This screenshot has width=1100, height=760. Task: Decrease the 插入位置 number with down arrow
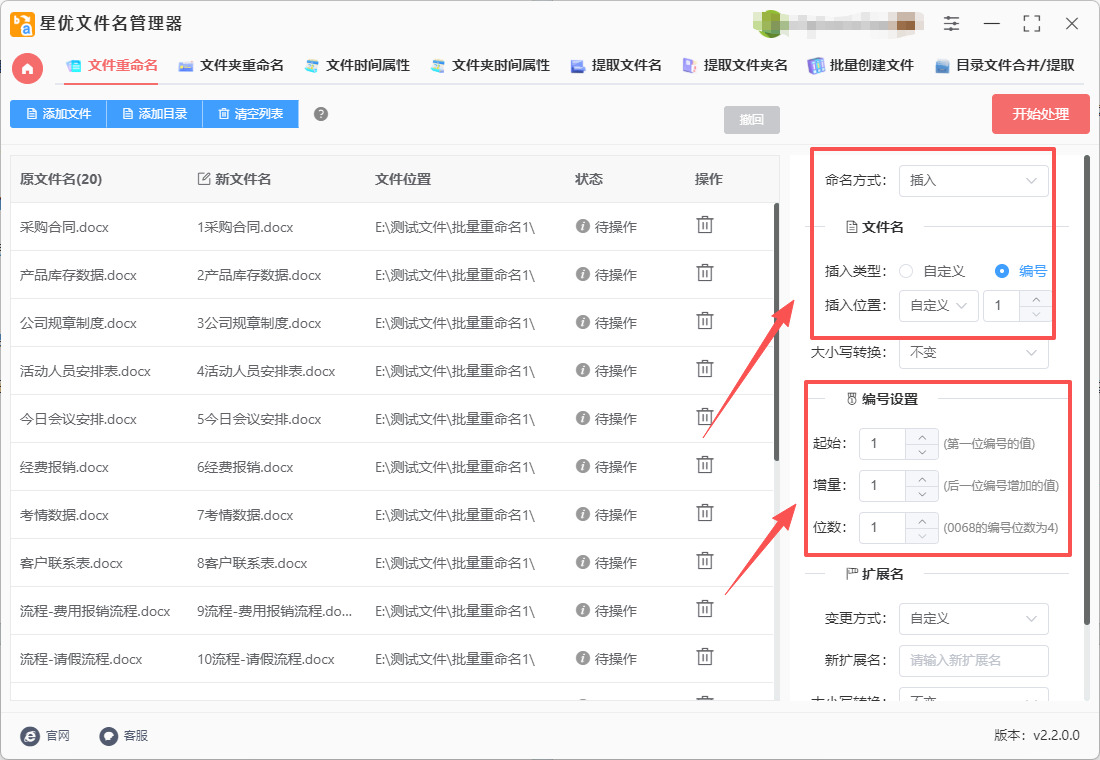(x=1035, y=314)
